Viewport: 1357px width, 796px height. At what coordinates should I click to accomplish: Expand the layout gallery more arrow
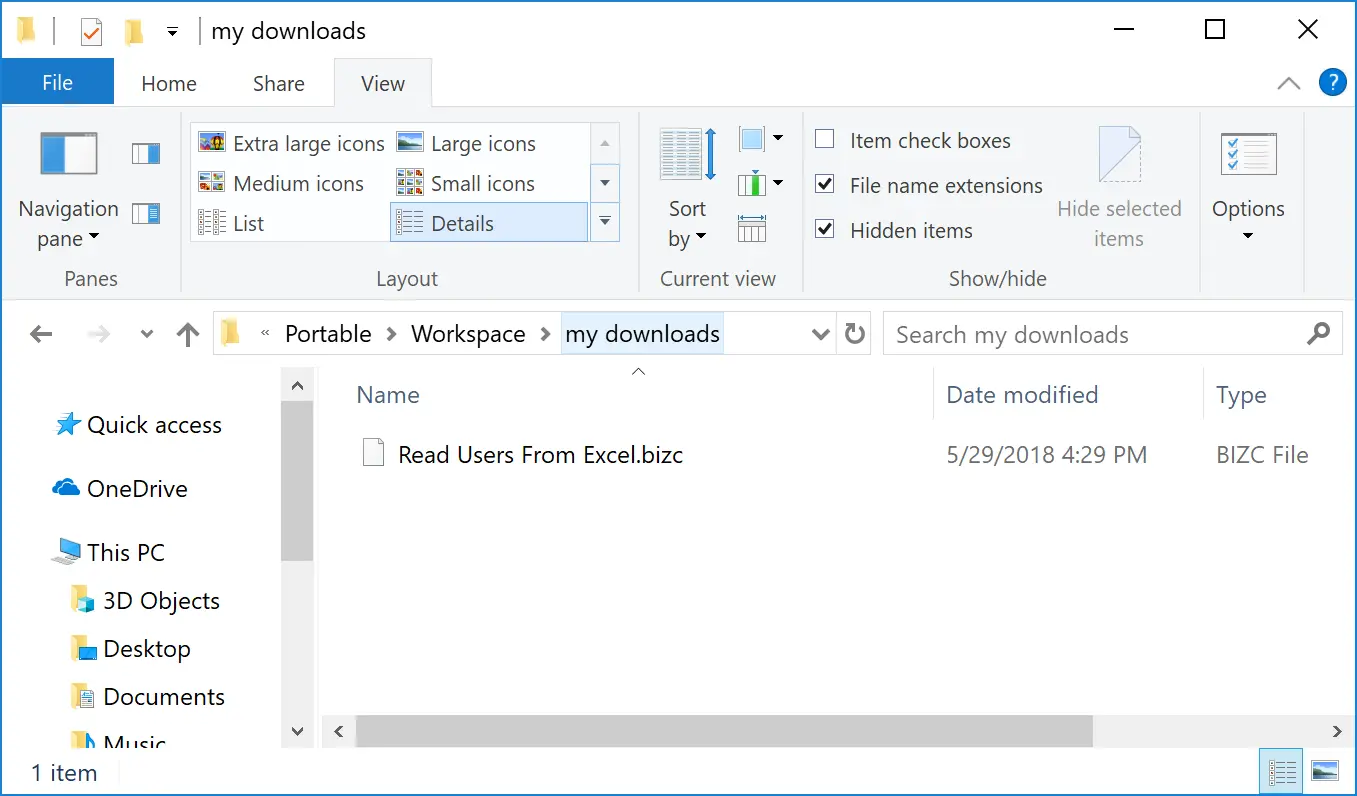pyautogui.click(x=604, y=222)
